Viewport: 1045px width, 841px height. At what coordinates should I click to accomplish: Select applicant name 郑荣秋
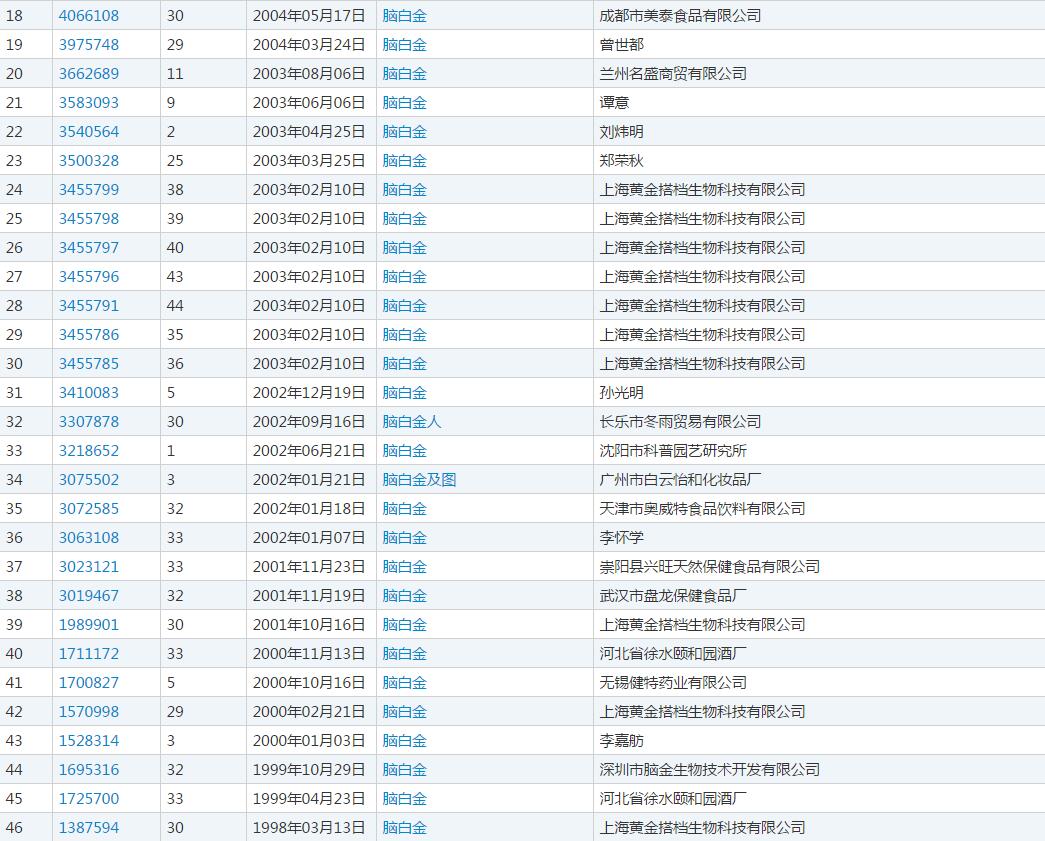[x=621, y=161]
